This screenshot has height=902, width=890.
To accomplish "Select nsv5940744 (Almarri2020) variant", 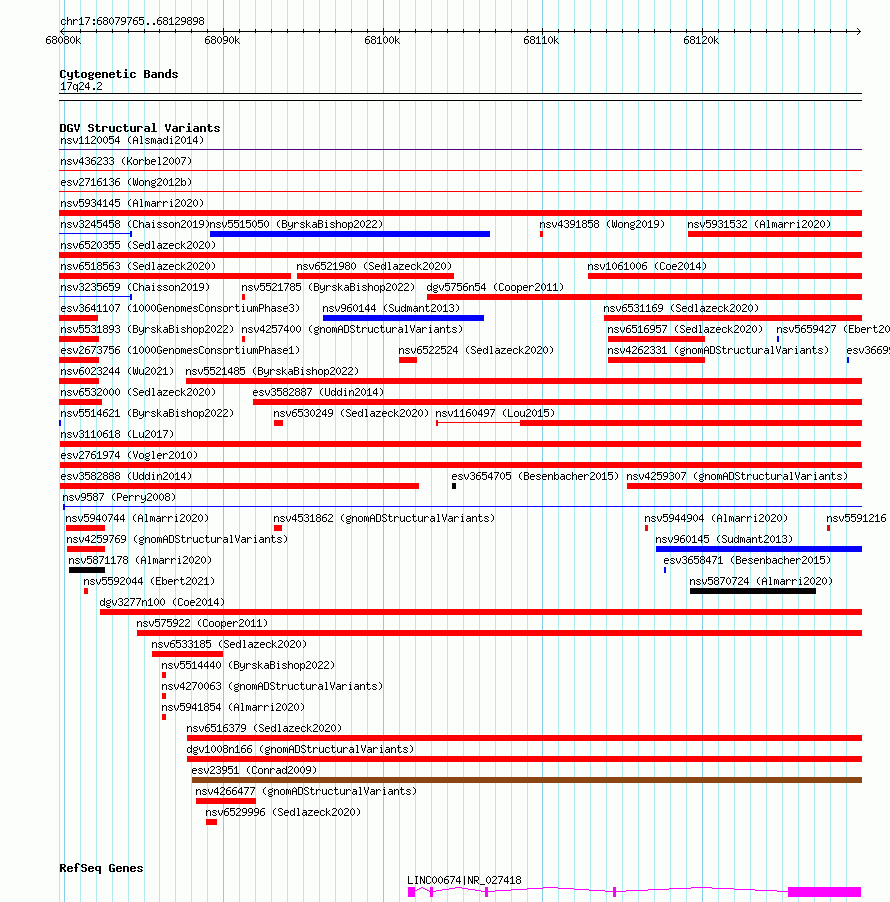I will [137, 518].
